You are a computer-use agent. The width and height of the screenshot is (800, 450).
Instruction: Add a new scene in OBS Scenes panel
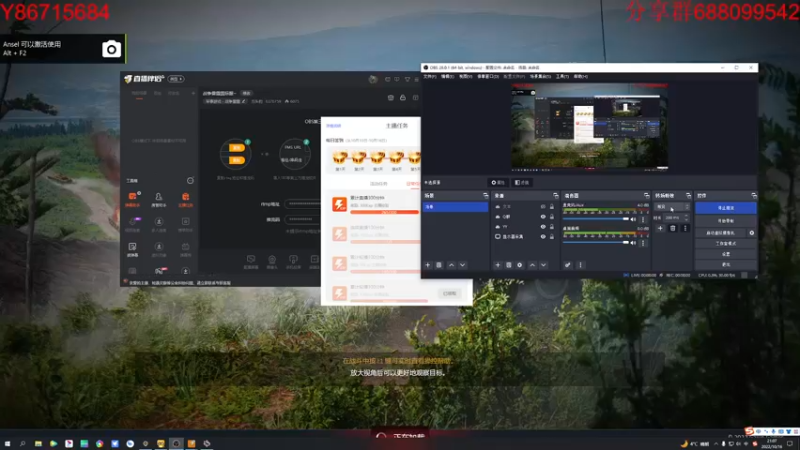(x=428, y=265)
